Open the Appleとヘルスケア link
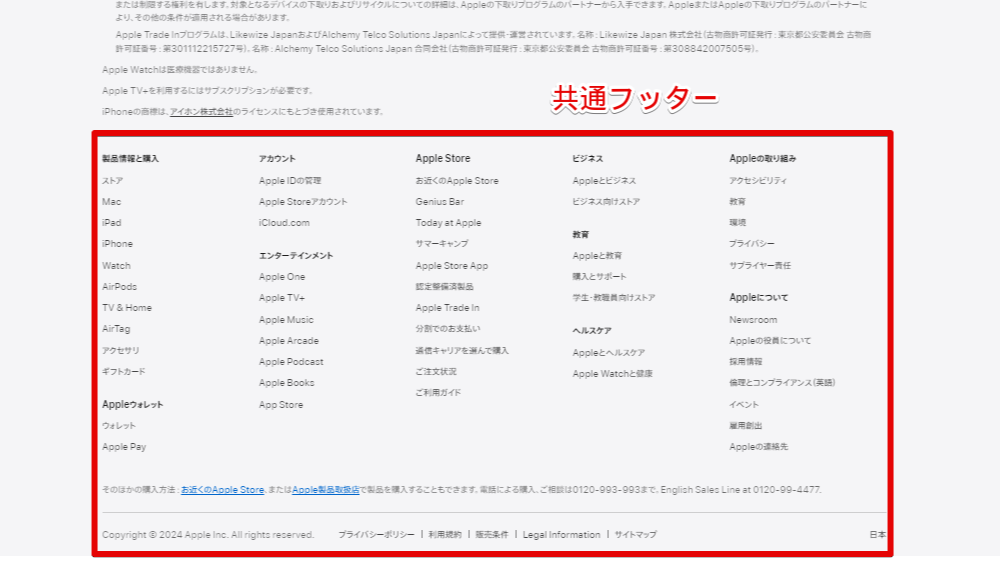Image resolution: width=1000 pixels, height=562 pixels. (608, 352)
